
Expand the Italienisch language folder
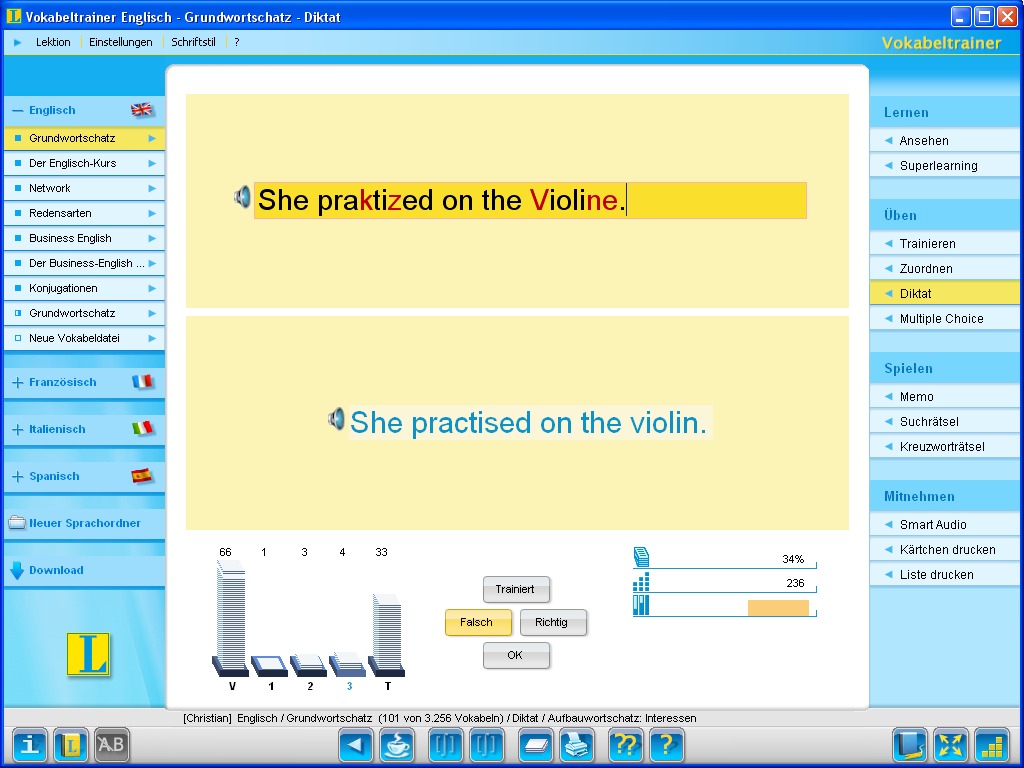tap(18, 430)
